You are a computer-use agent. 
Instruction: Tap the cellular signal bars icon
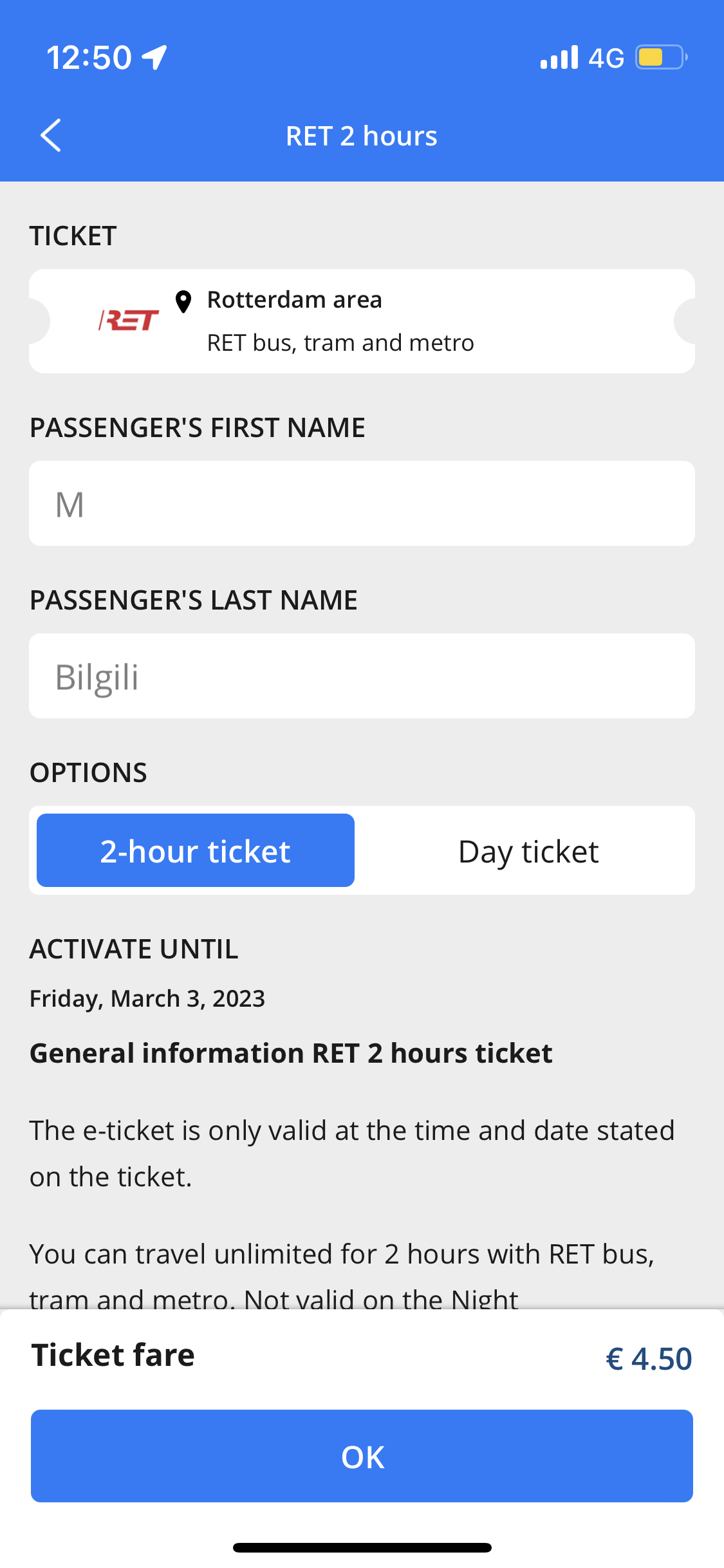(559, 57)
